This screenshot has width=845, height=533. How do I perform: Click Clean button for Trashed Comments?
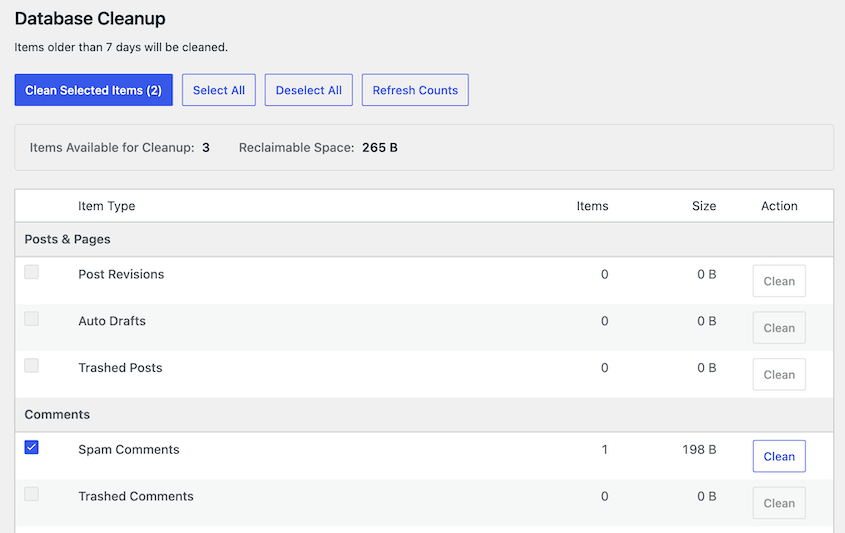point(779,503)
